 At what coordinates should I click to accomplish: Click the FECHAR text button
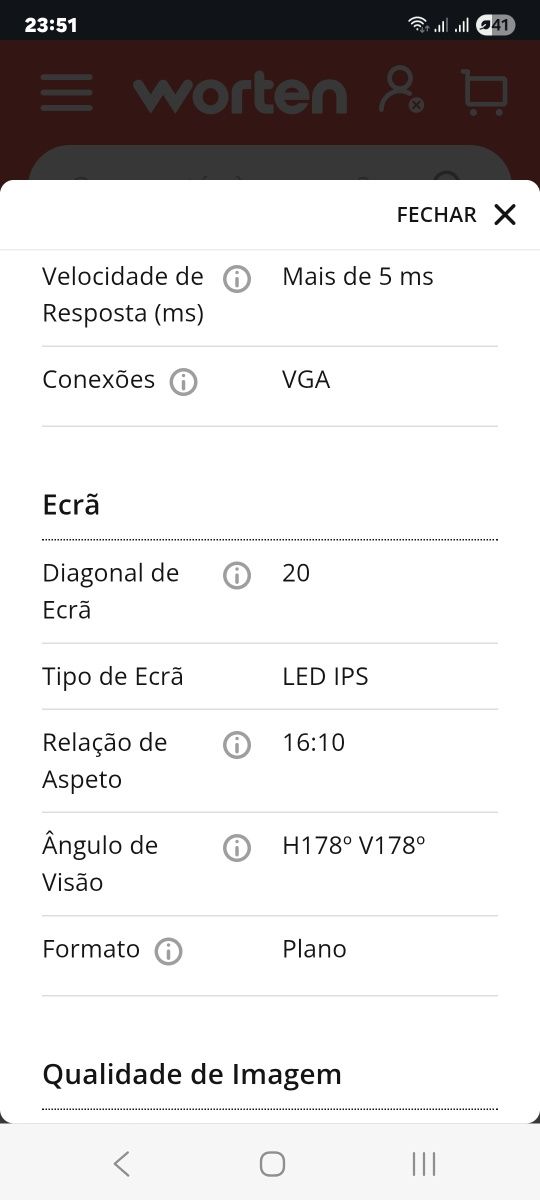point(437,215)
